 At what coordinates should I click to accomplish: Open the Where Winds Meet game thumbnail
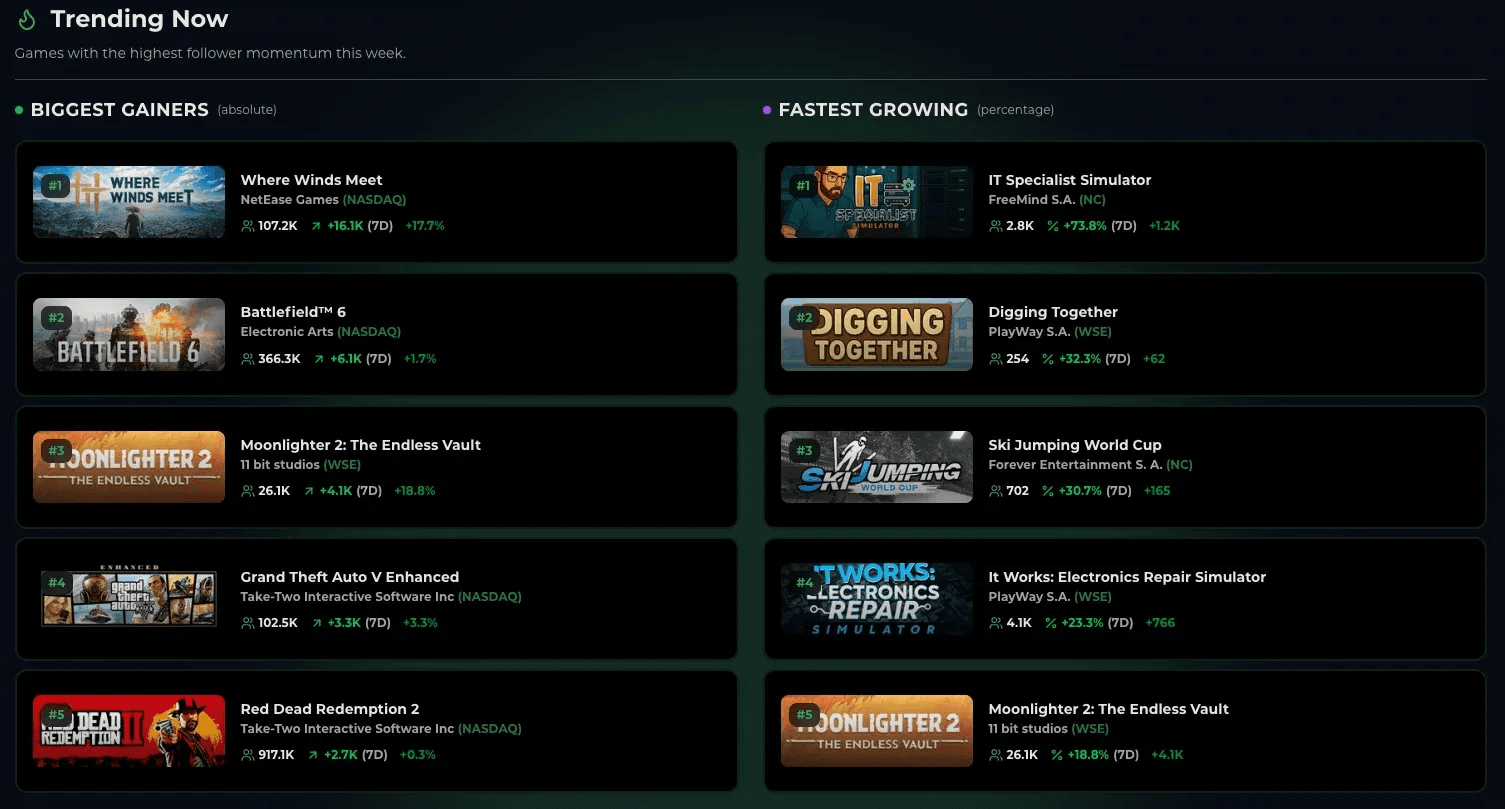(129, 202)
